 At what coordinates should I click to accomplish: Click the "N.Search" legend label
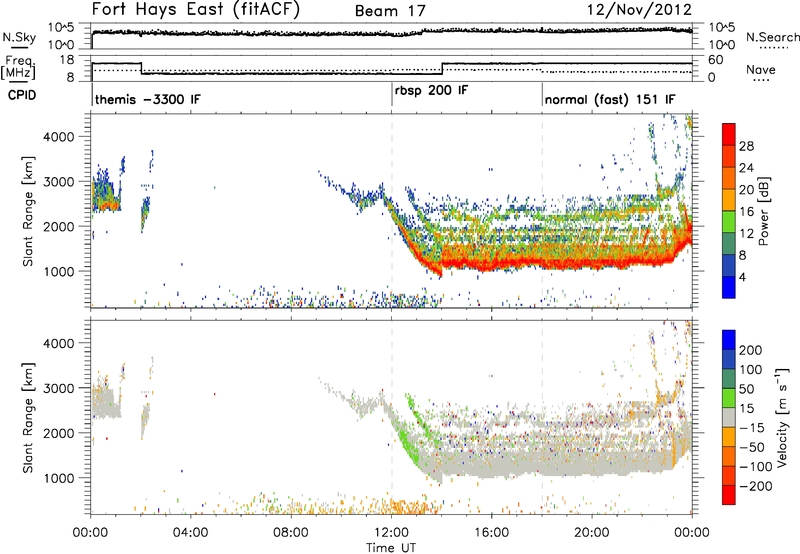772,37
